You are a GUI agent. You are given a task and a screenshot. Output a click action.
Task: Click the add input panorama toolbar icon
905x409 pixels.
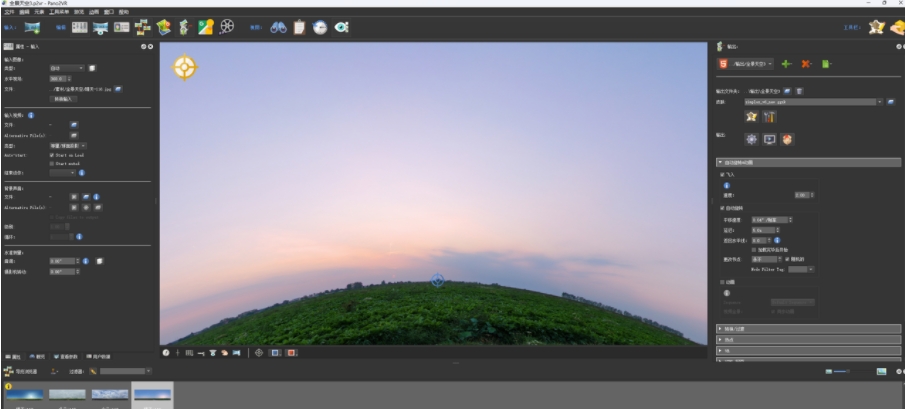point(32,27)
